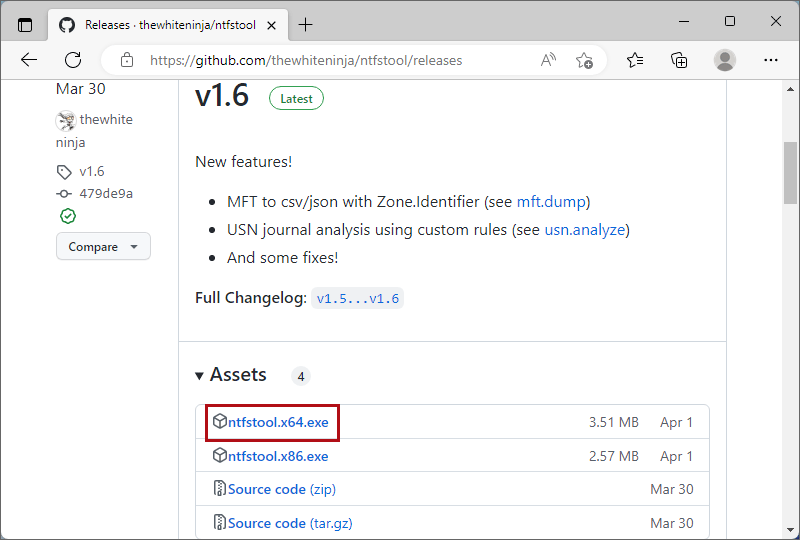Click the 3.51 MB size text
The width and height of the screenshot is (800, 540).
(614, 423)
